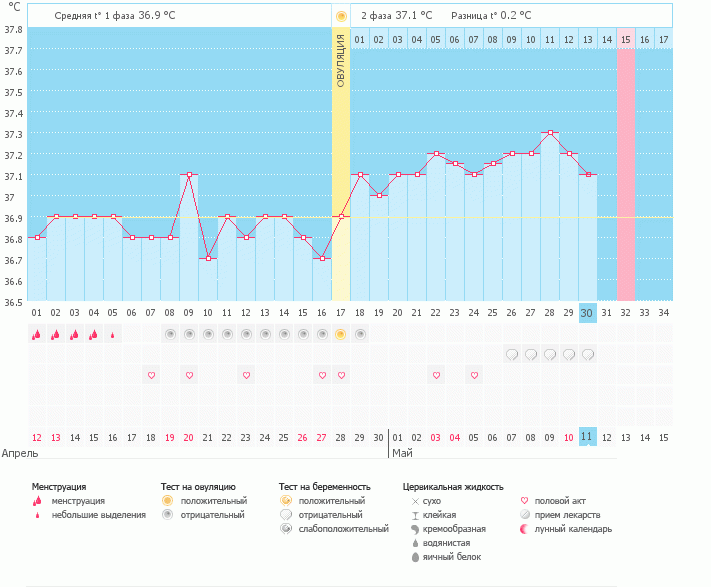Click the menstruation icon on cycle day 01

click(x=37, y=334)
